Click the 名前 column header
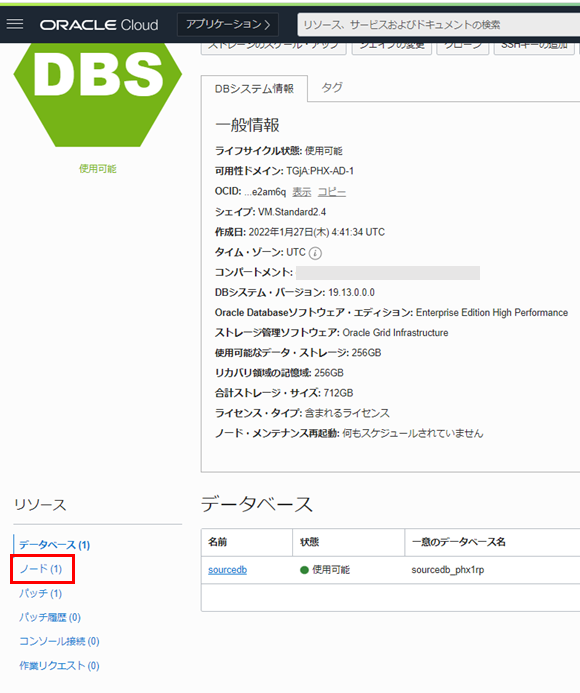Viewport: 580px width, 693px height. (247, 542)
